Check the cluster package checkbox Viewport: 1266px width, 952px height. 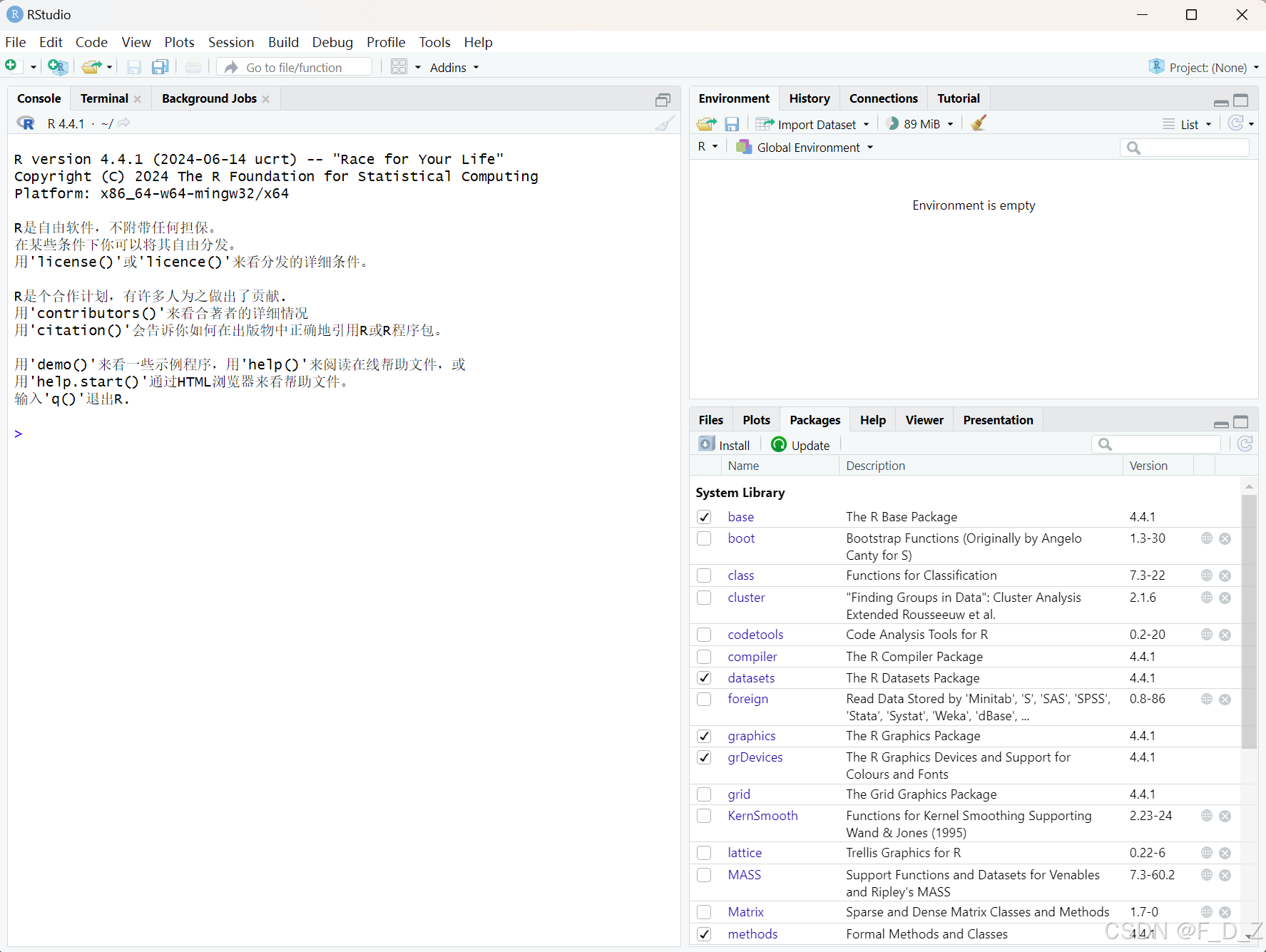705,598
